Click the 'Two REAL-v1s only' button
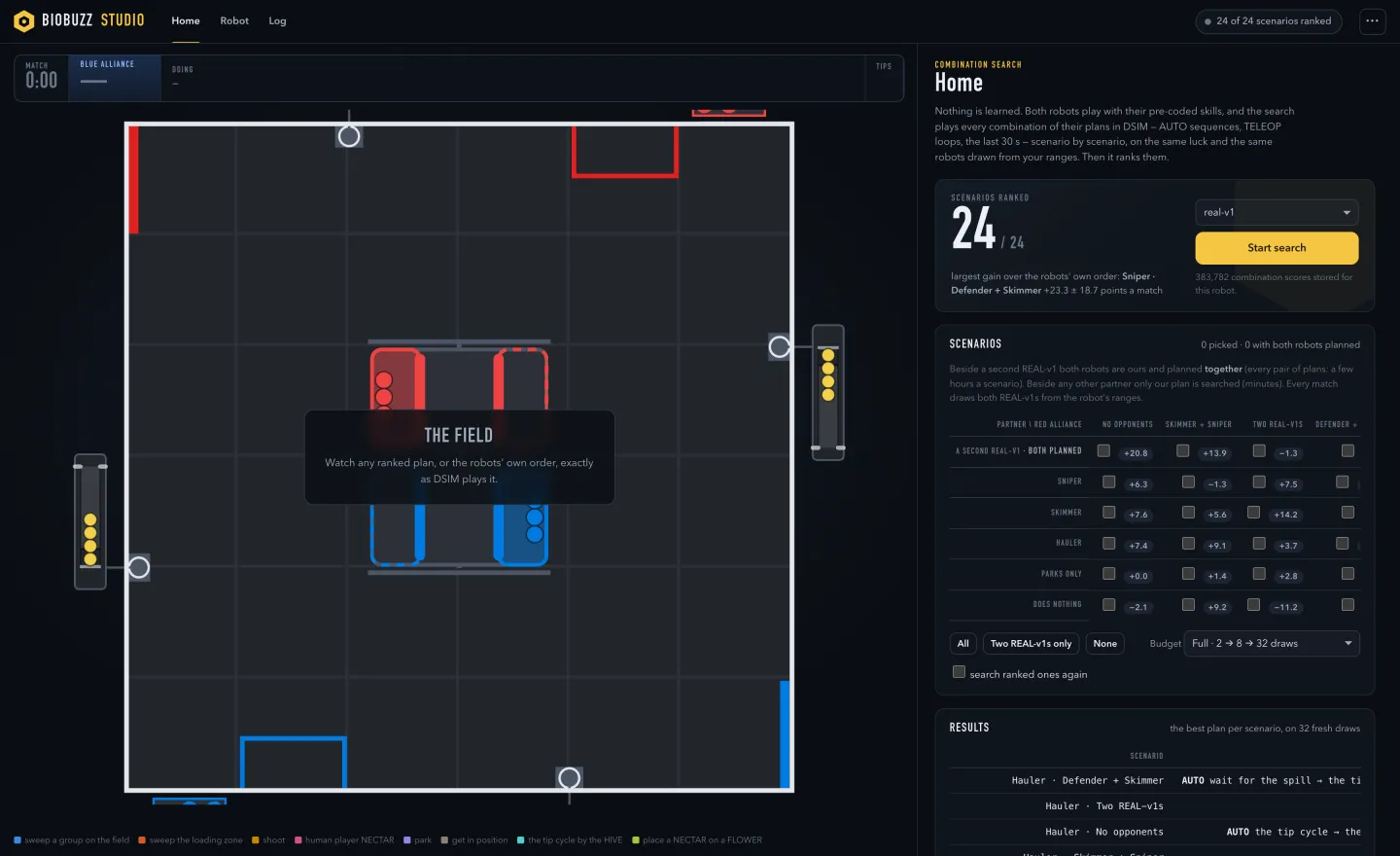This screenshot has height=856, width=1400. tap(1031, 643)
